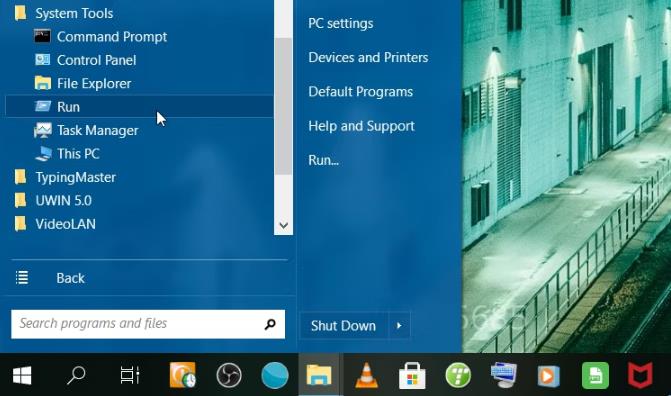
Task: Open Microsoft Store taskbar icon
Action: point(412,375)
